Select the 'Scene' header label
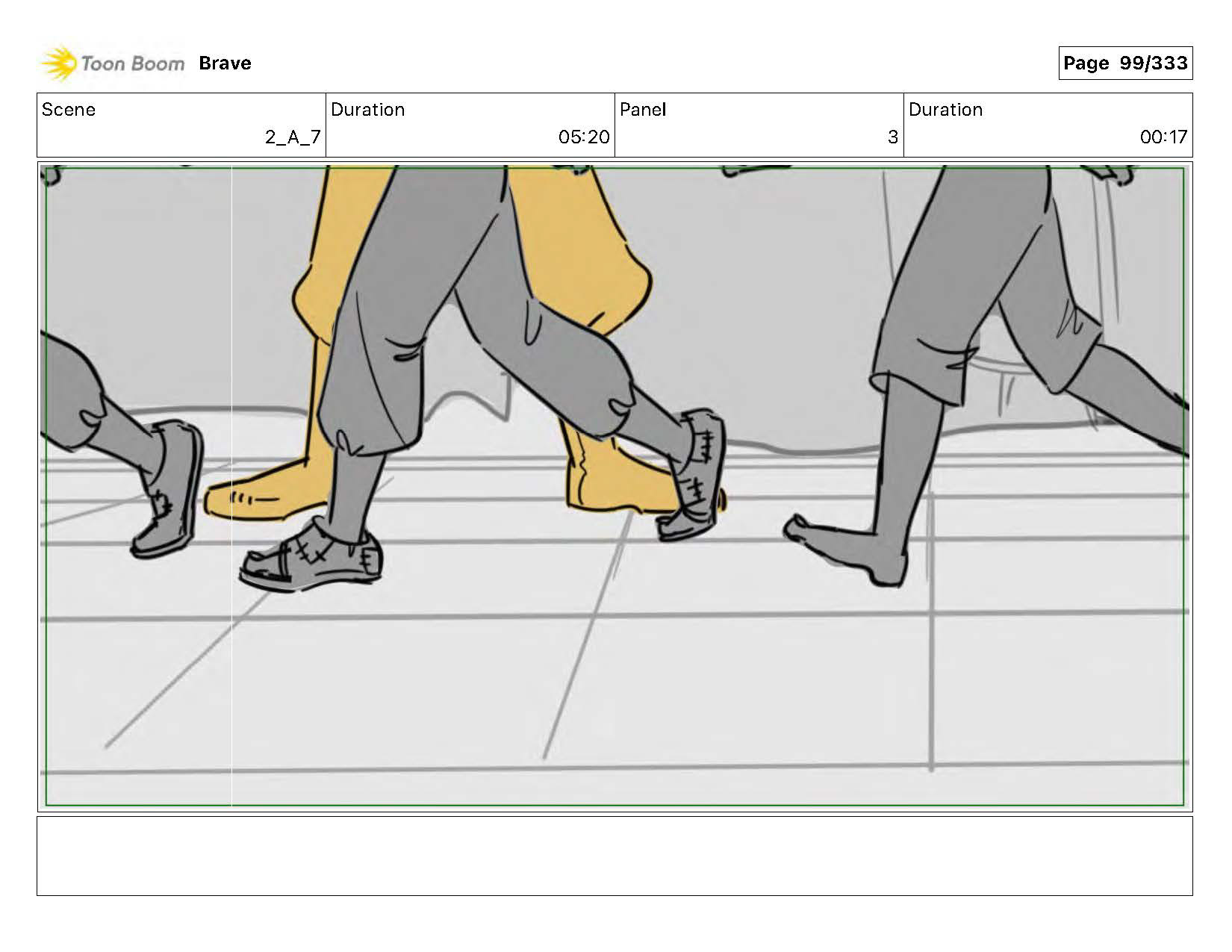This screenshot has height=952, width=1232. point(69,110)
